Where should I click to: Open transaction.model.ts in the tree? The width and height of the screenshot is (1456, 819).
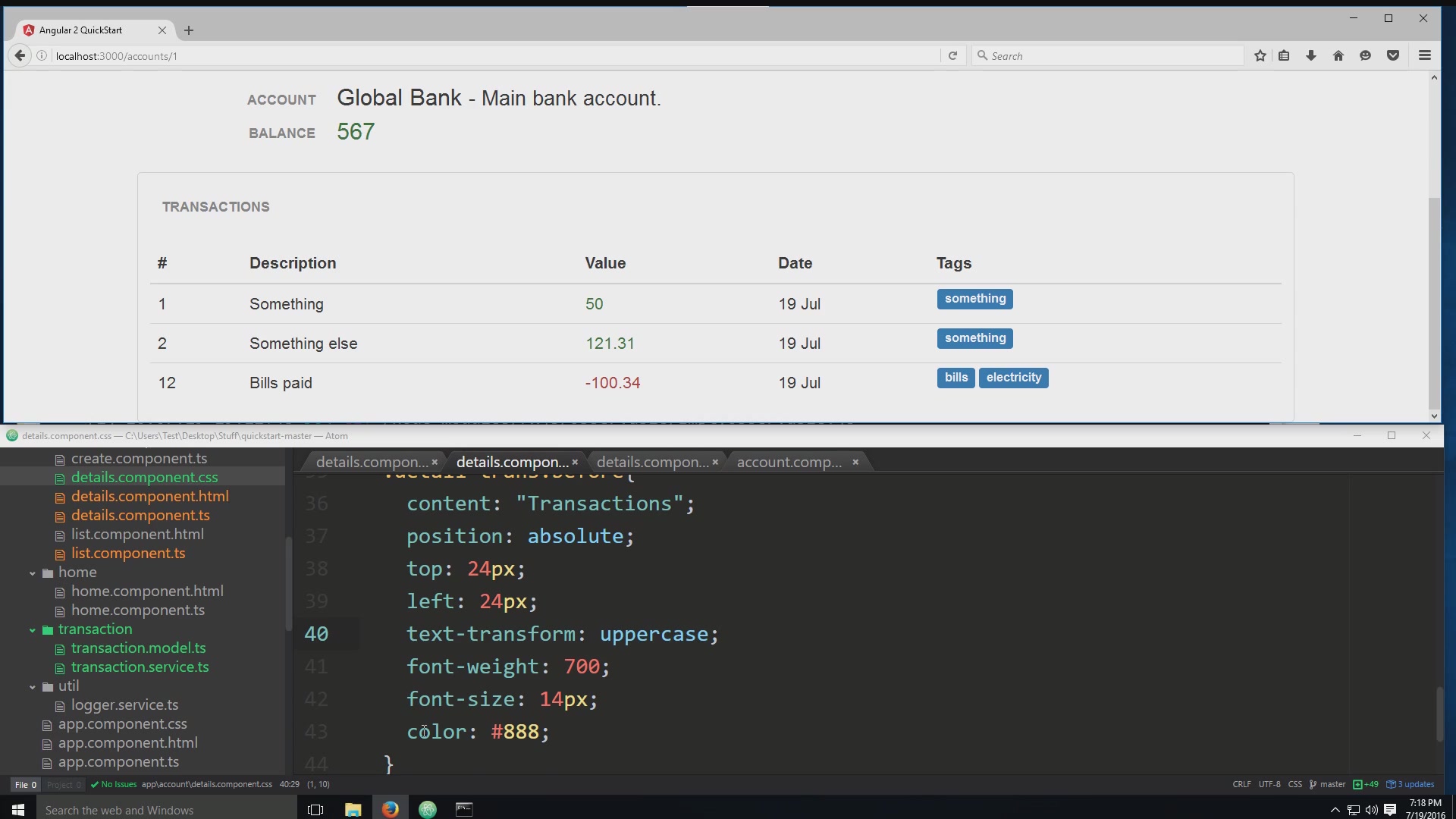(x=138, y=648)
